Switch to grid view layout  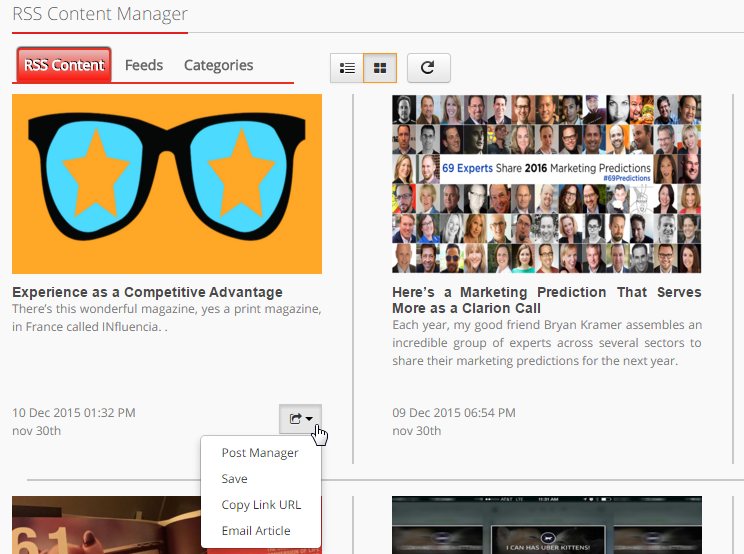(x=380, y=68)
